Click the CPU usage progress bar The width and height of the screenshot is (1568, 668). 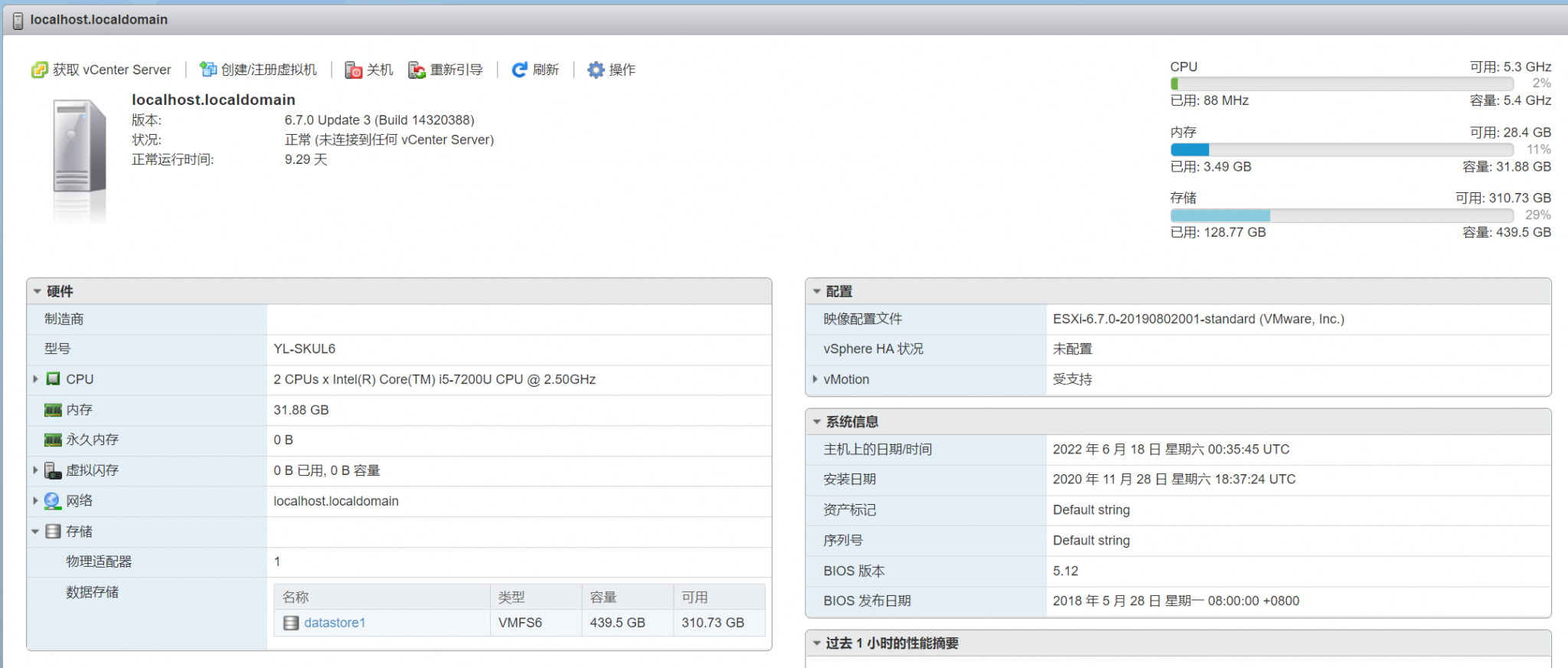(1341, 83)
